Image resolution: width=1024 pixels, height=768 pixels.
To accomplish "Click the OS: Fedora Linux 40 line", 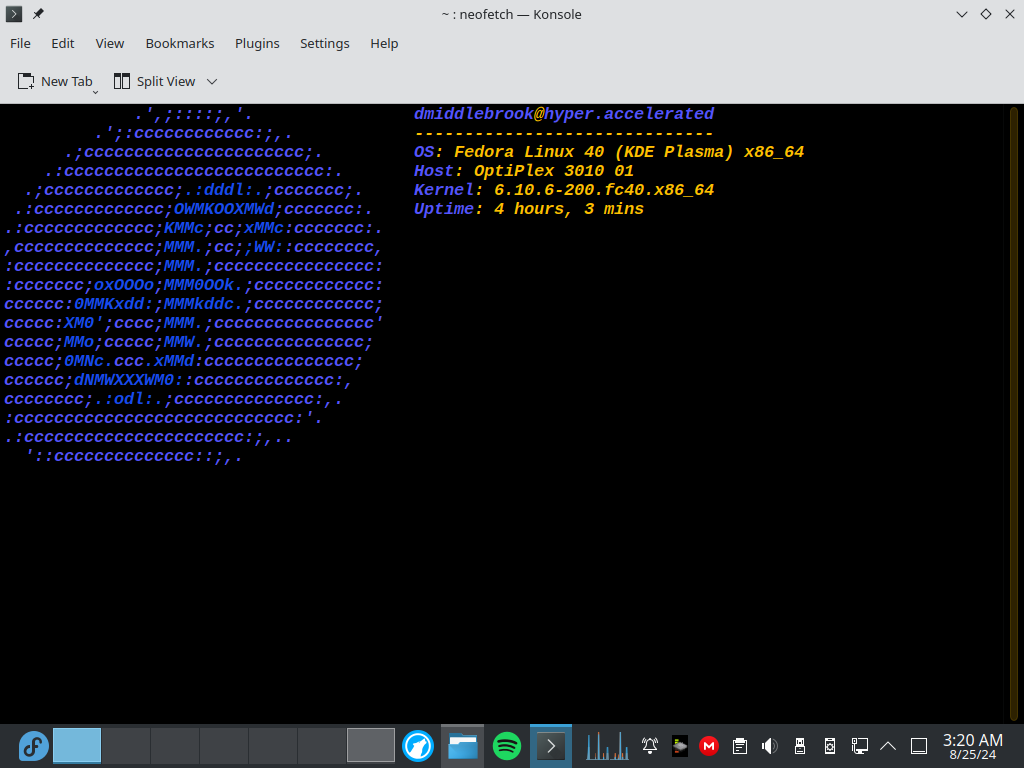I will coord(609,152).
